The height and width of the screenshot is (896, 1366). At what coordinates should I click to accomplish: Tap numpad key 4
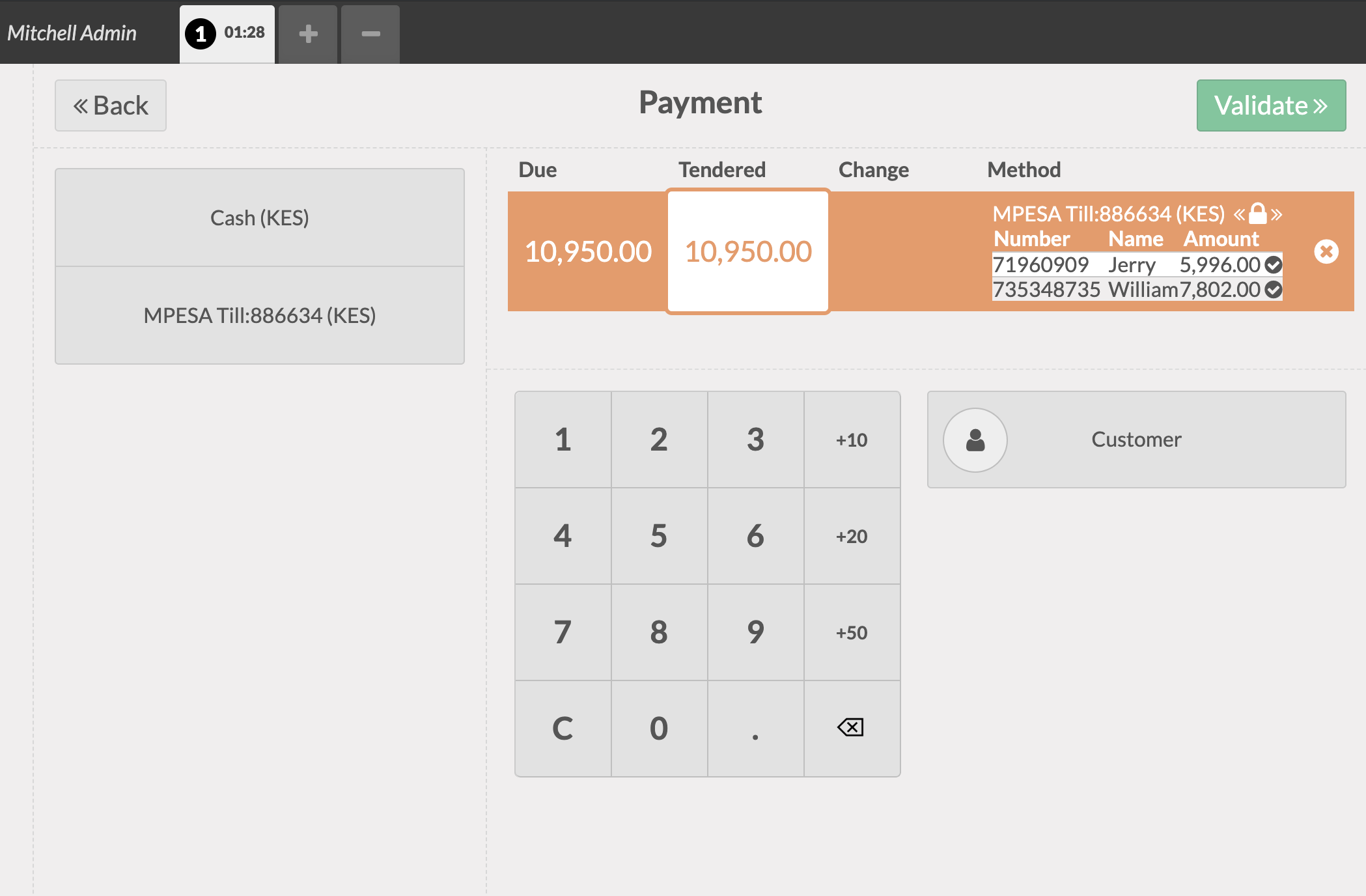click(x=563, y=536)
